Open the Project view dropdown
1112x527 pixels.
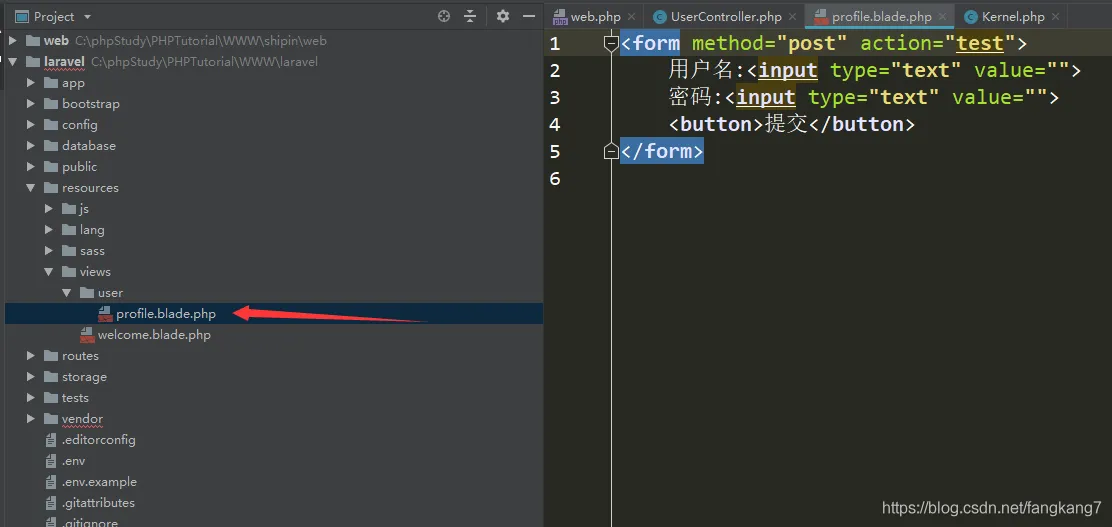[x=87, y=16]
